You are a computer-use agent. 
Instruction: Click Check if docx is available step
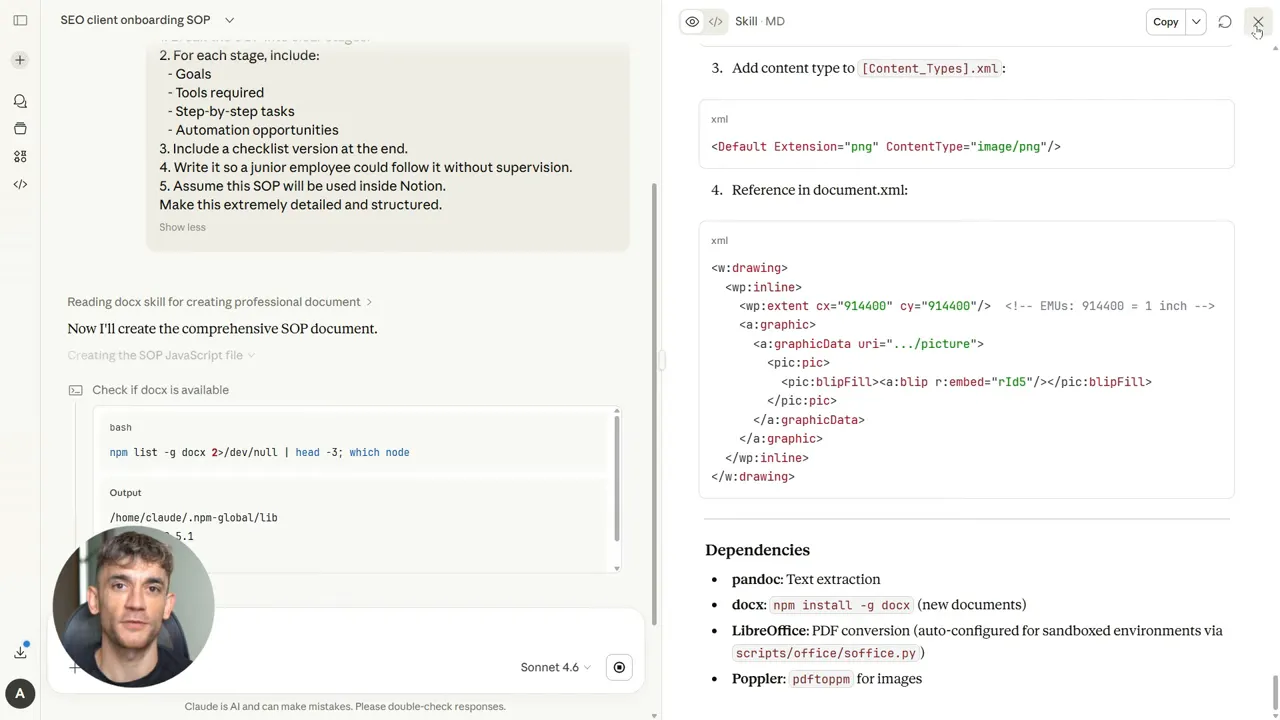pyautogui.click(x=160, y=390)
